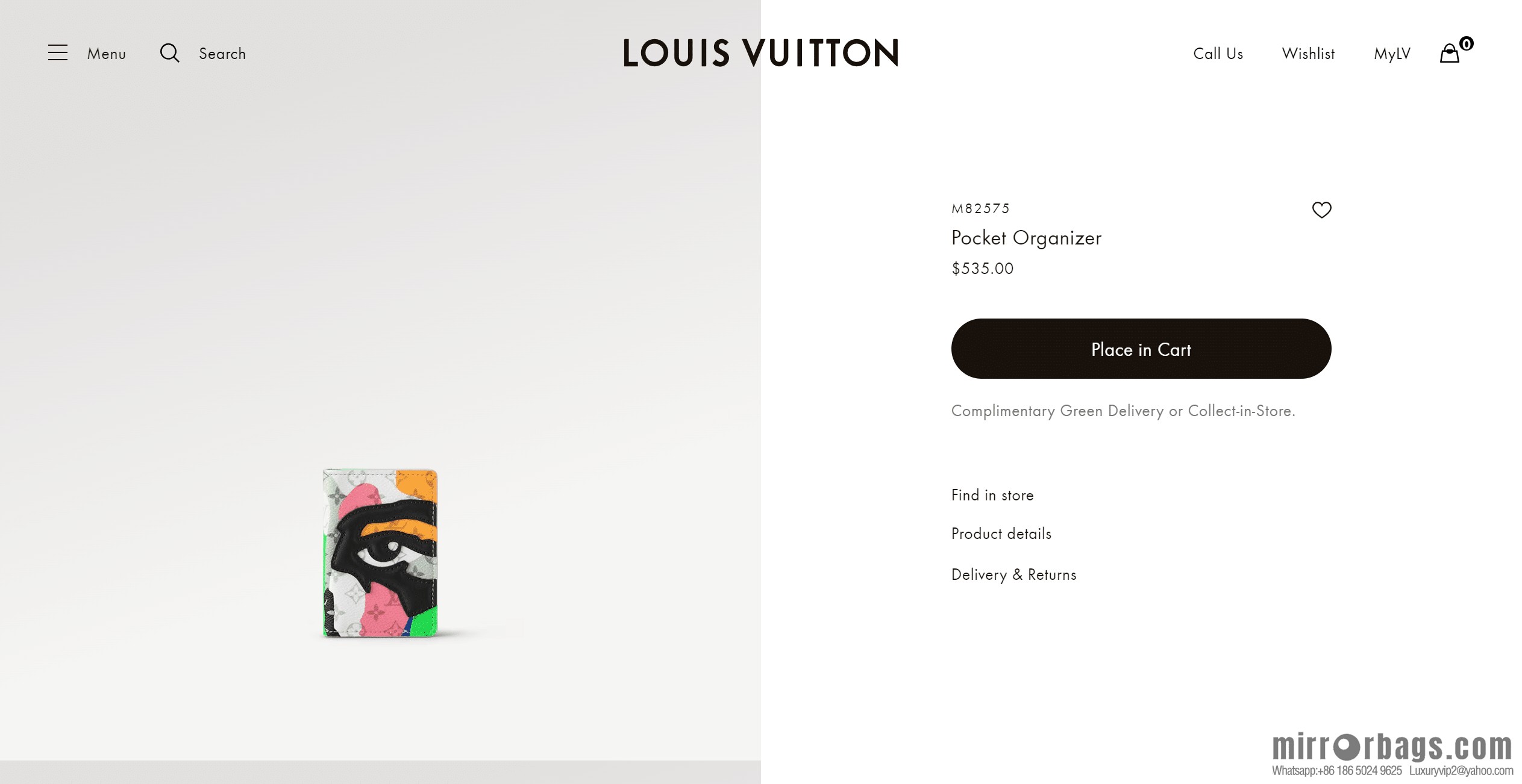The image size is (1522, 784).
Task: Click the $535.00 price text
Action: pyautogui.click(x=982, y=269)
